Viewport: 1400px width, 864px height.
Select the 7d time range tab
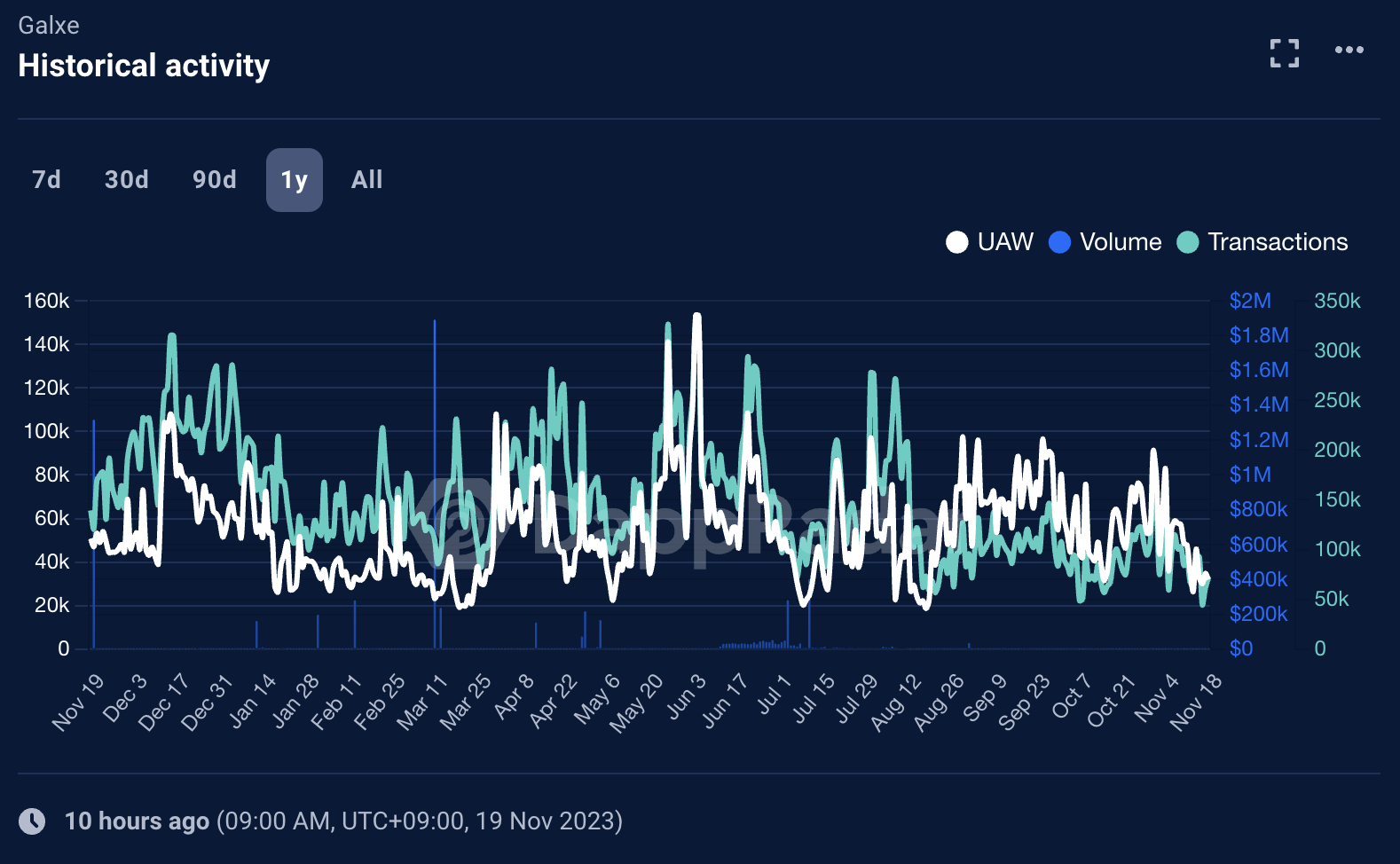tap(46, 180)
